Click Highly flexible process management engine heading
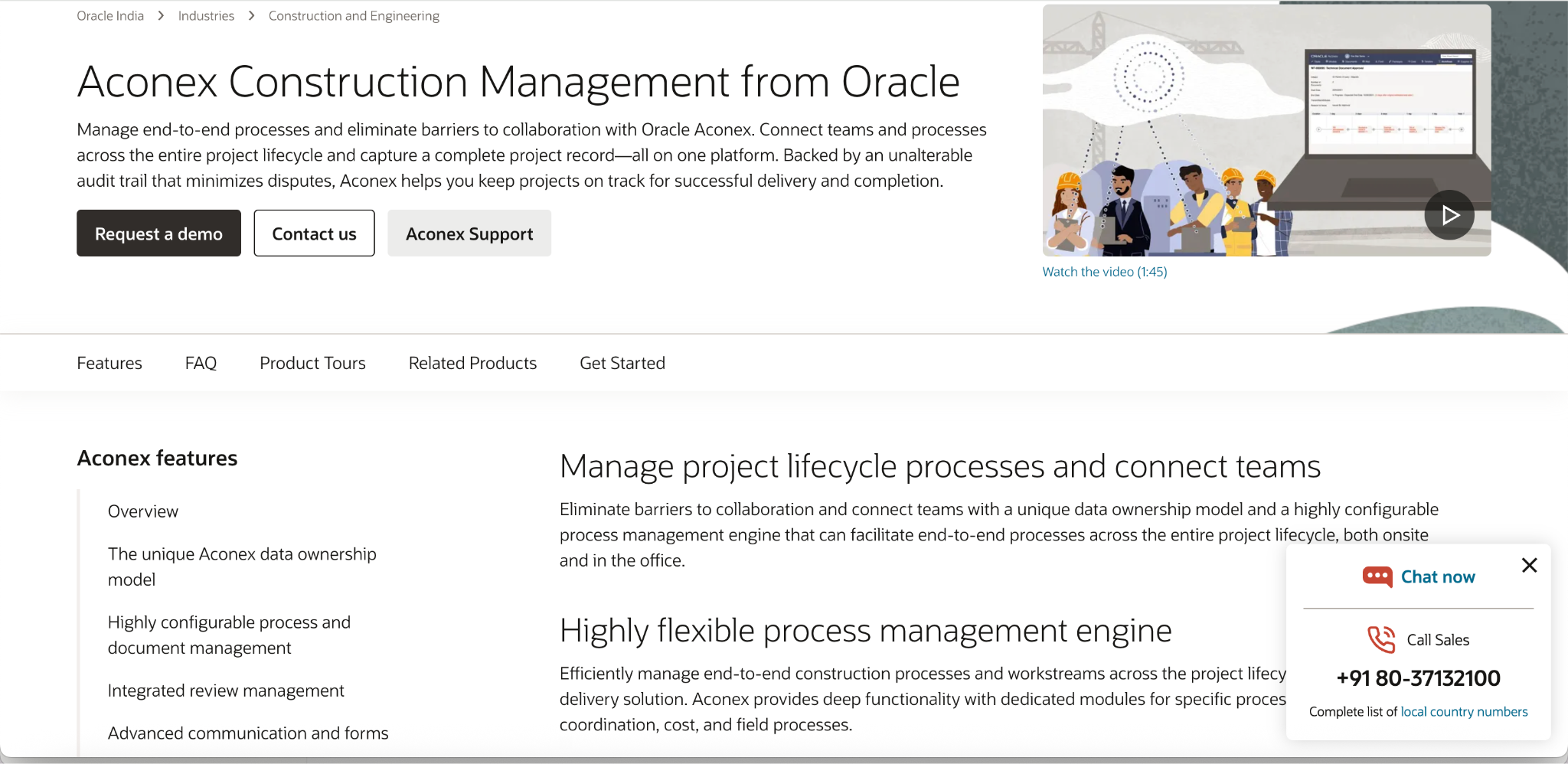 [866, 630]
